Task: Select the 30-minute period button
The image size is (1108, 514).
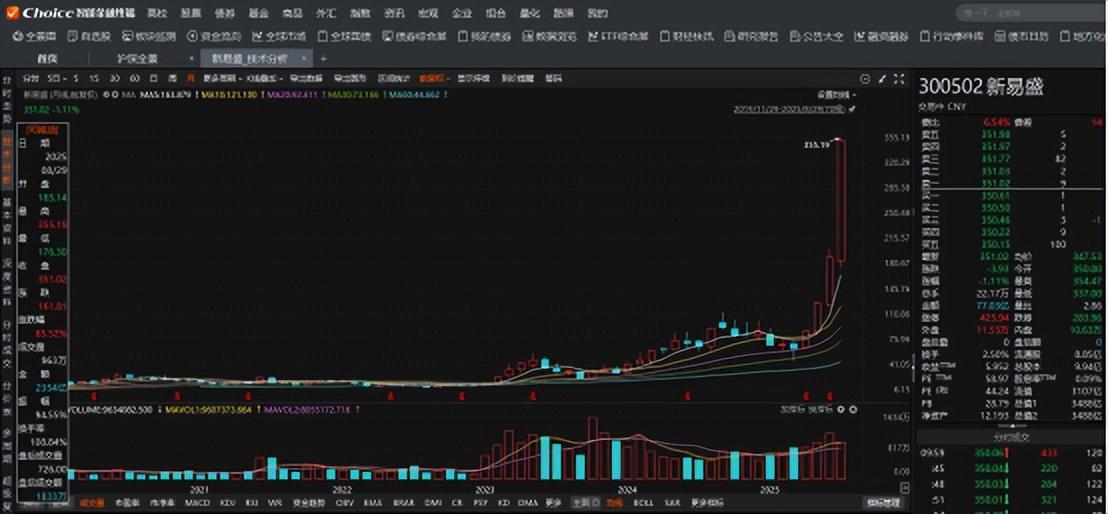Action: click(x=114, y=78)
